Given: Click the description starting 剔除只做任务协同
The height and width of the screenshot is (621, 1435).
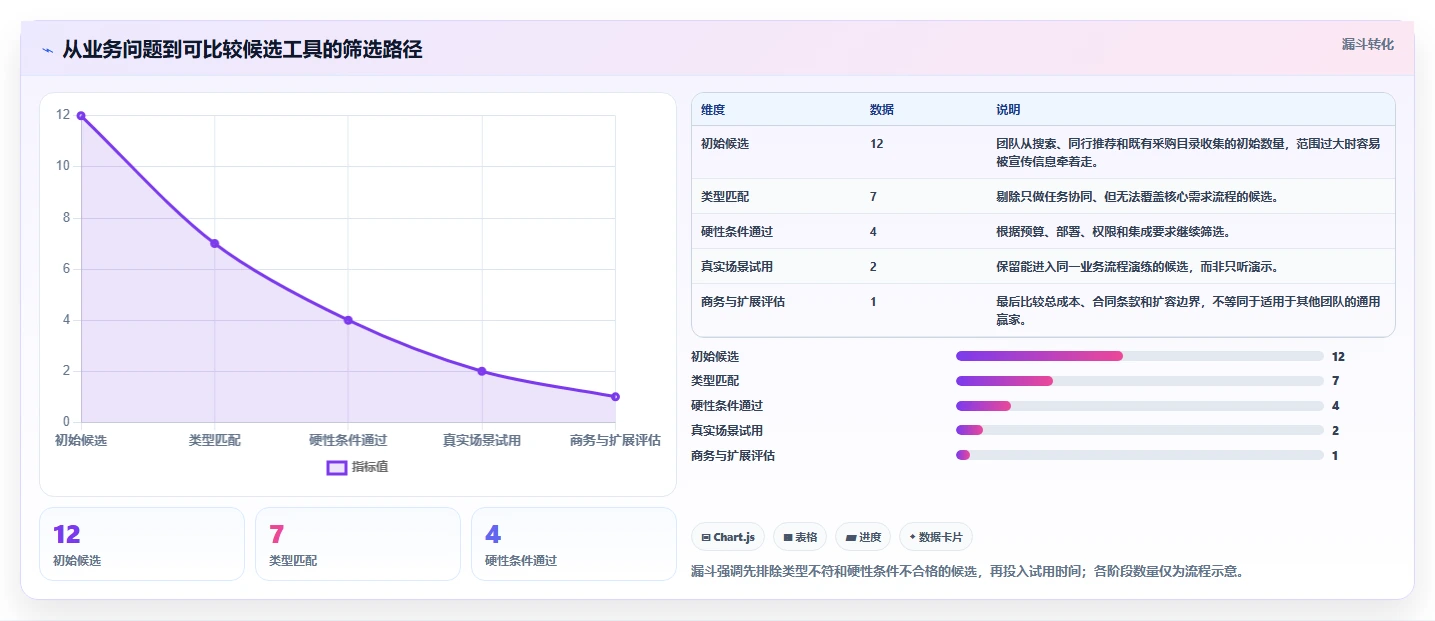Looking at the screenshot, I should [1137, 196].
